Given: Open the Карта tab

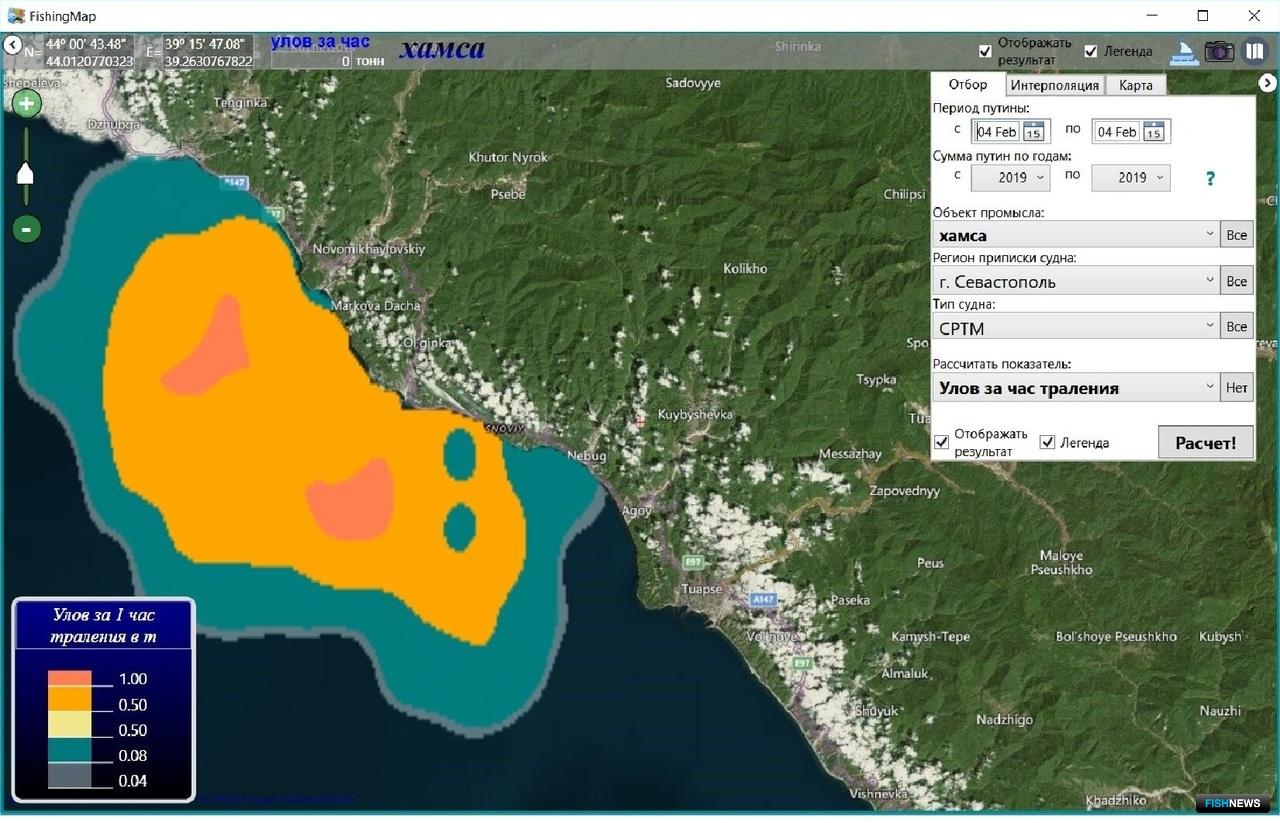Looking at the screenshot, I should pyautogui.click(x=1136, y=85).
